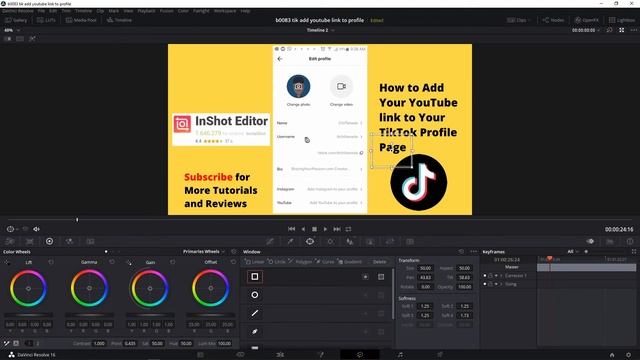640x360 pixels.
Task: Open the Nodes editor panel
Action: pyautogui.click(x=553, y=20)
